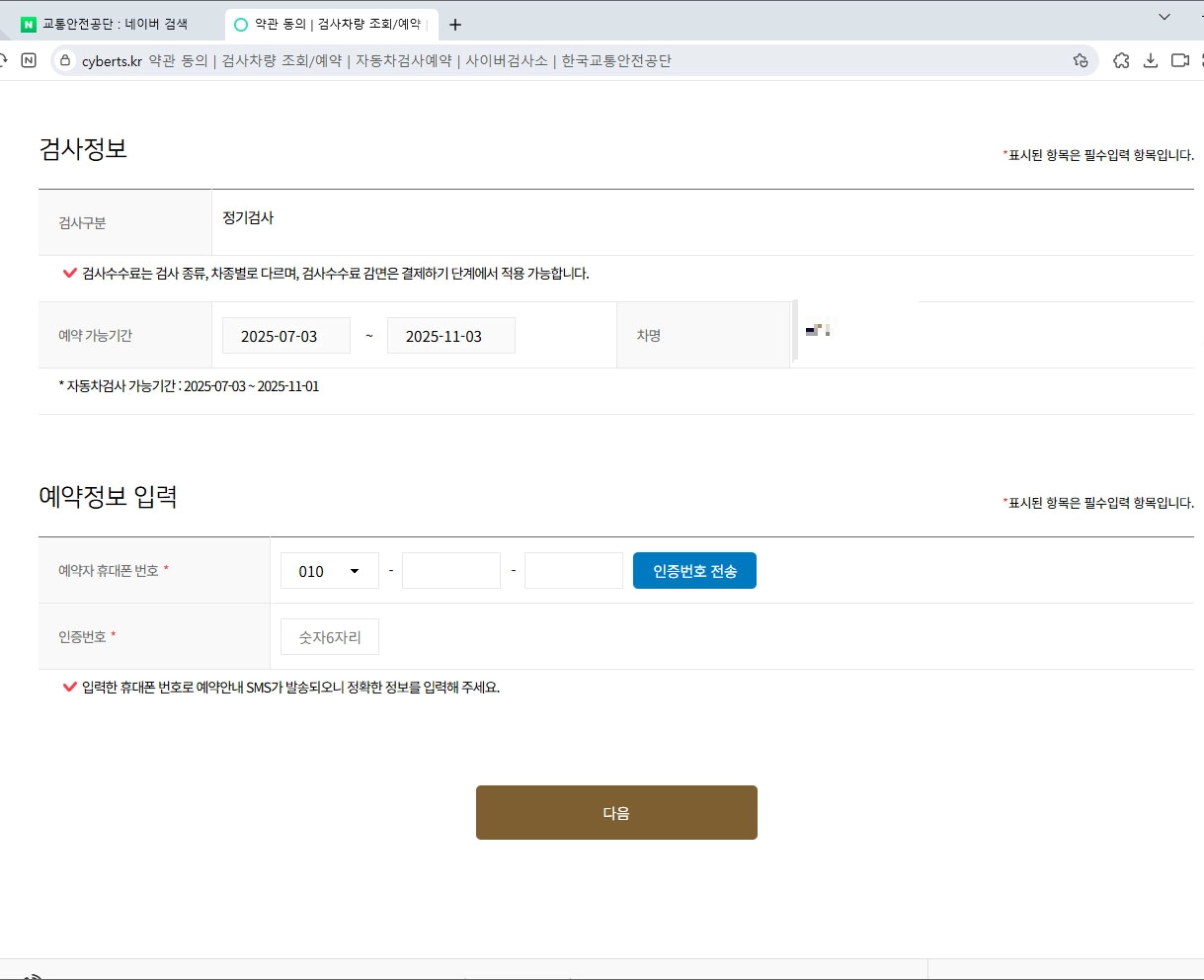Open a new browser tab with plus button
The height and width of the screenshot is (980, 1204).
pyautogui.click(x=455, y=24)
